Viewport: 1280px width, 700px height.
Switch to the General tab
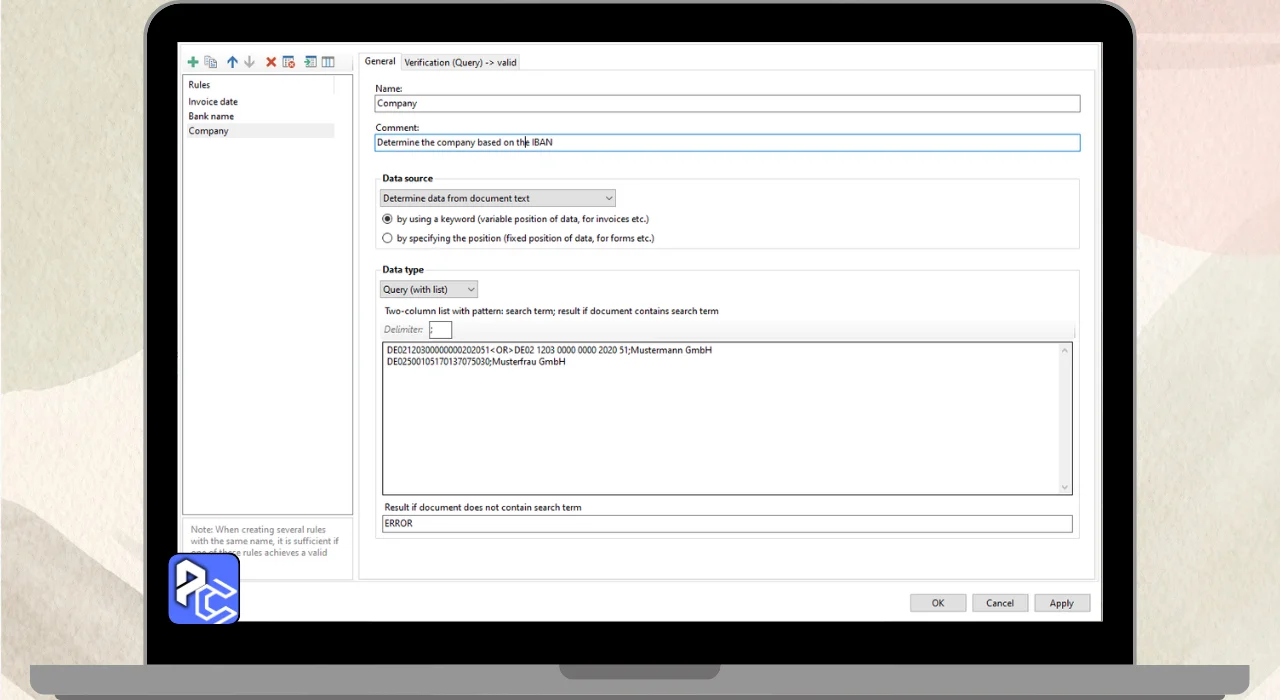coord(380,61)
